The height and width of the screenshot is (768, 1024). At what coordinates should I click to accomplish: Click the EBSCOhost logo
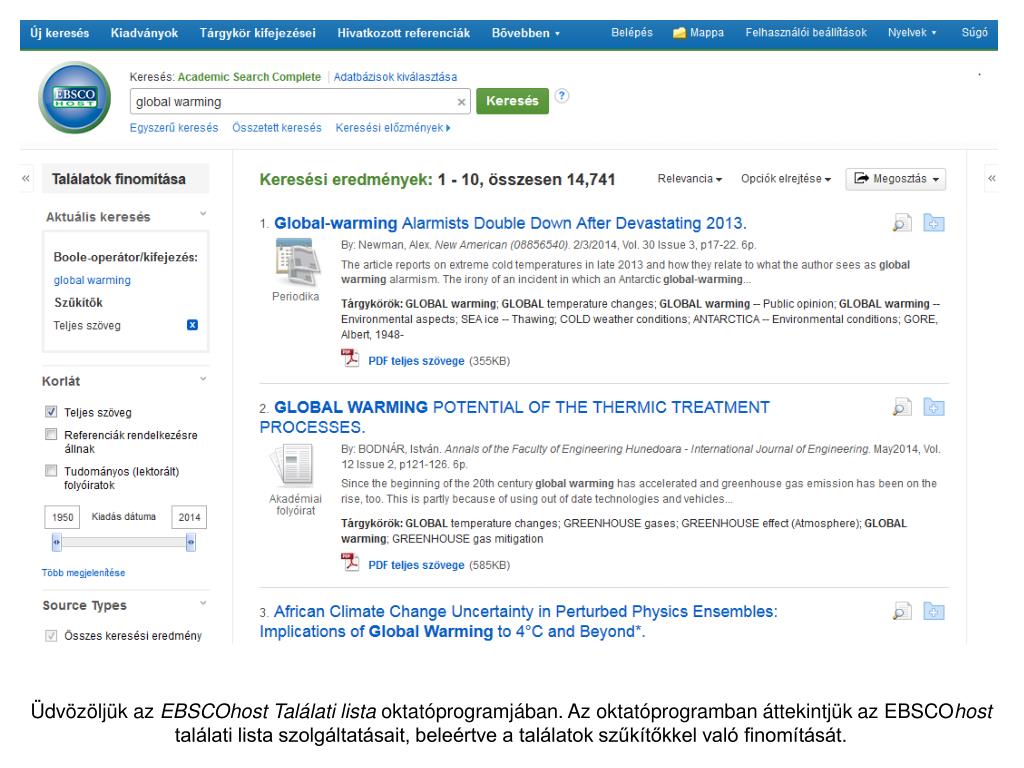(74, 97)
